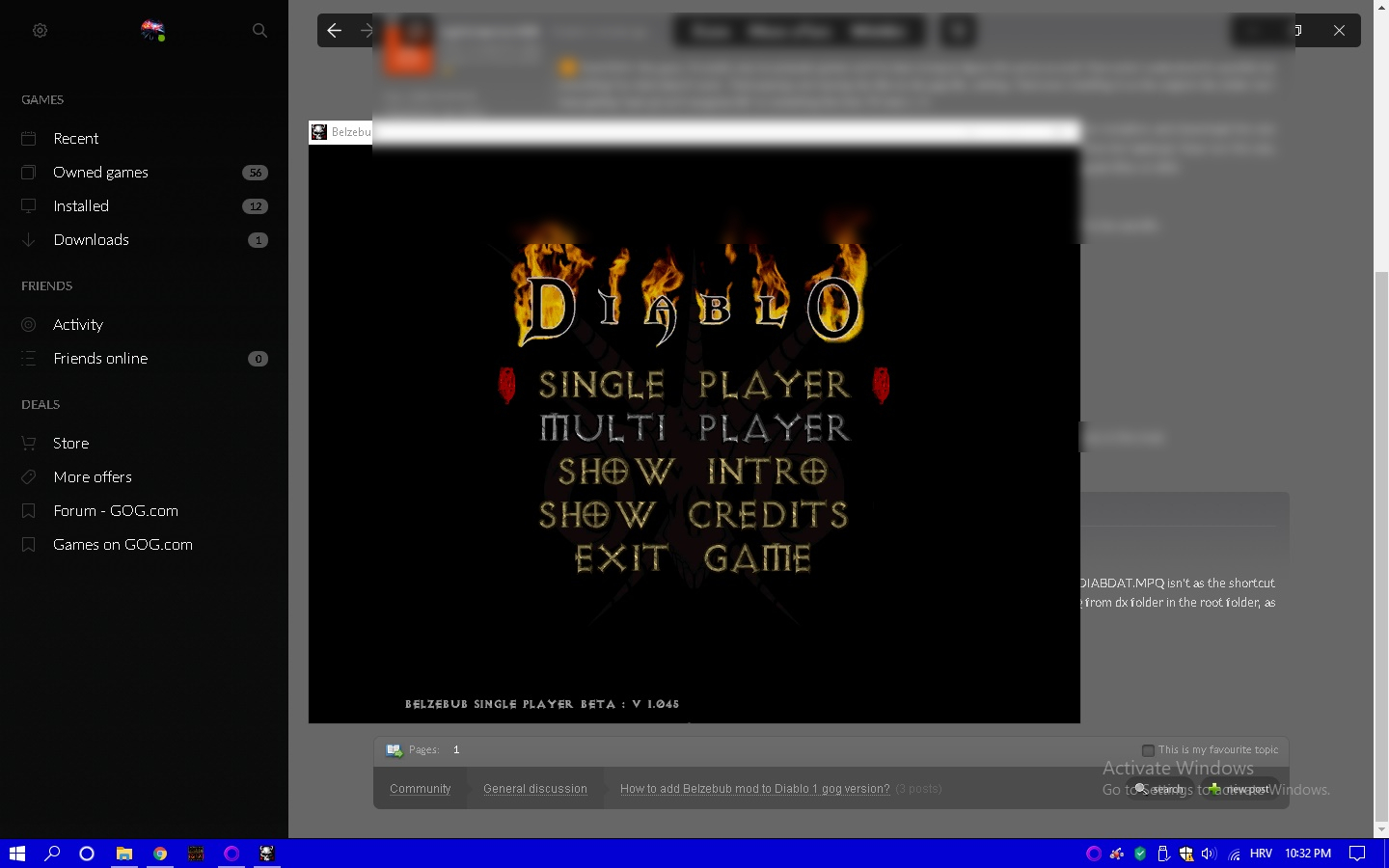Open volume control in system tray
Viewport: 1389px width, 868px height.
point(1209,854)
